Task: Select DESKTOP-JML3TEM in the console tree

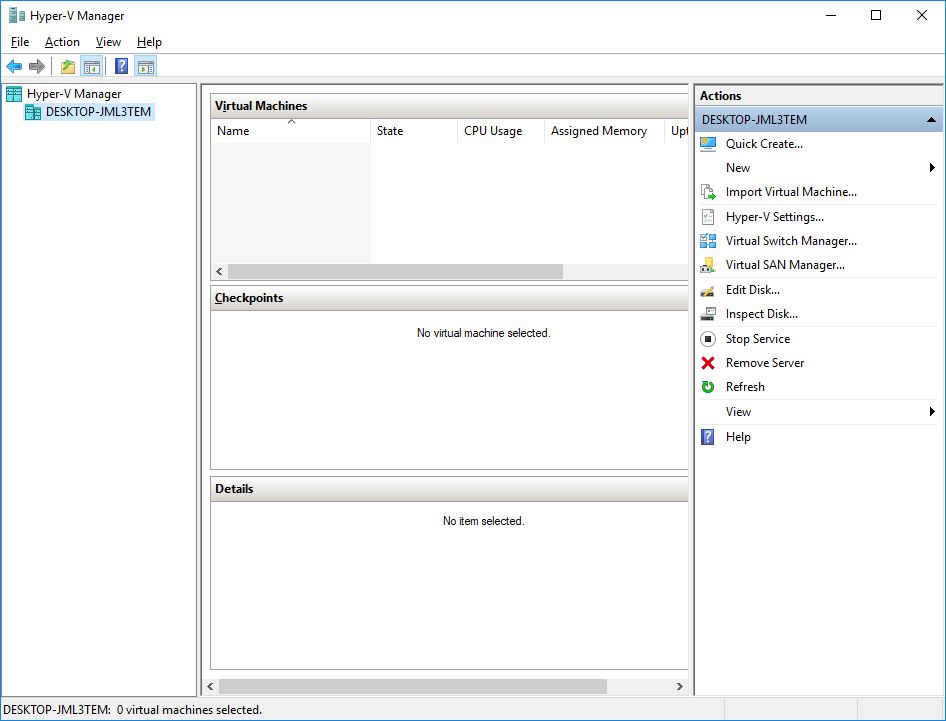Action: tap(98, 112)
